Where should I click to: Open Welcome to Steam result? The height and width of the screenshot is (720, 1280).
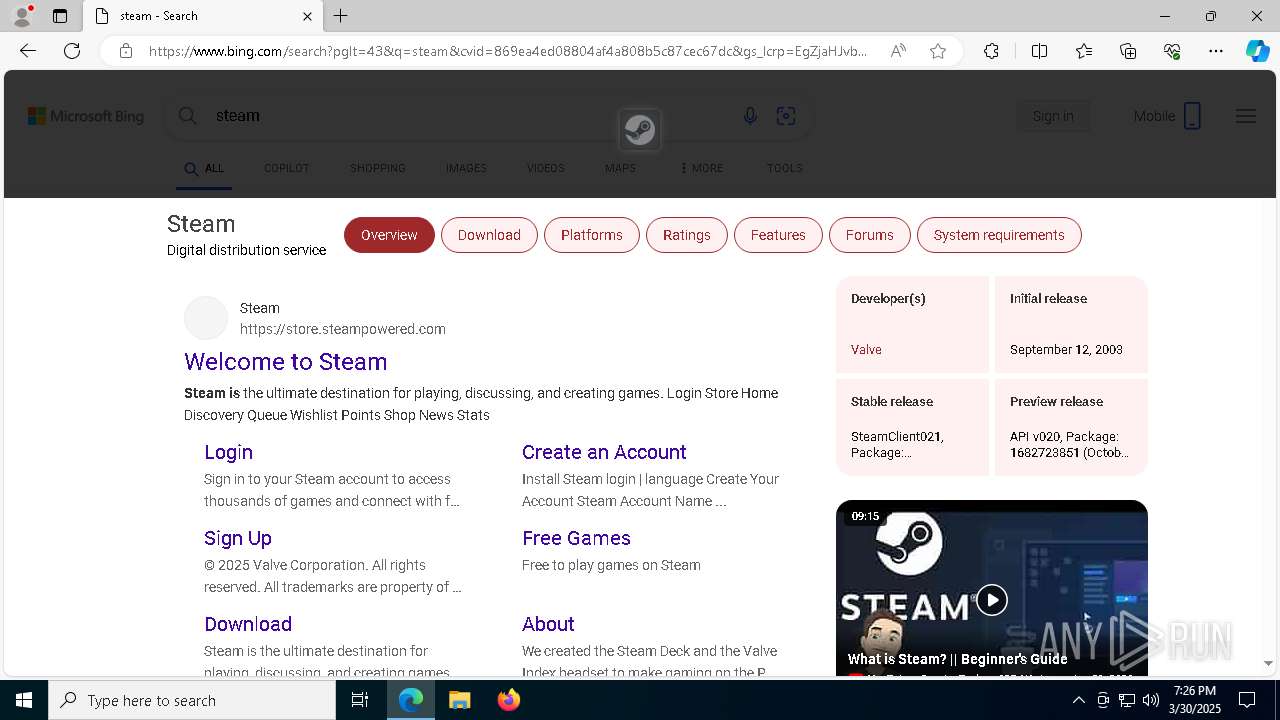285,362
